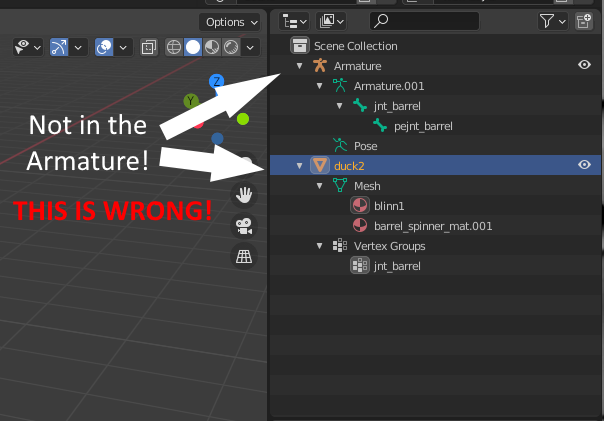
Task: Click the light green negative axis dot
Action: pos(243,119)
